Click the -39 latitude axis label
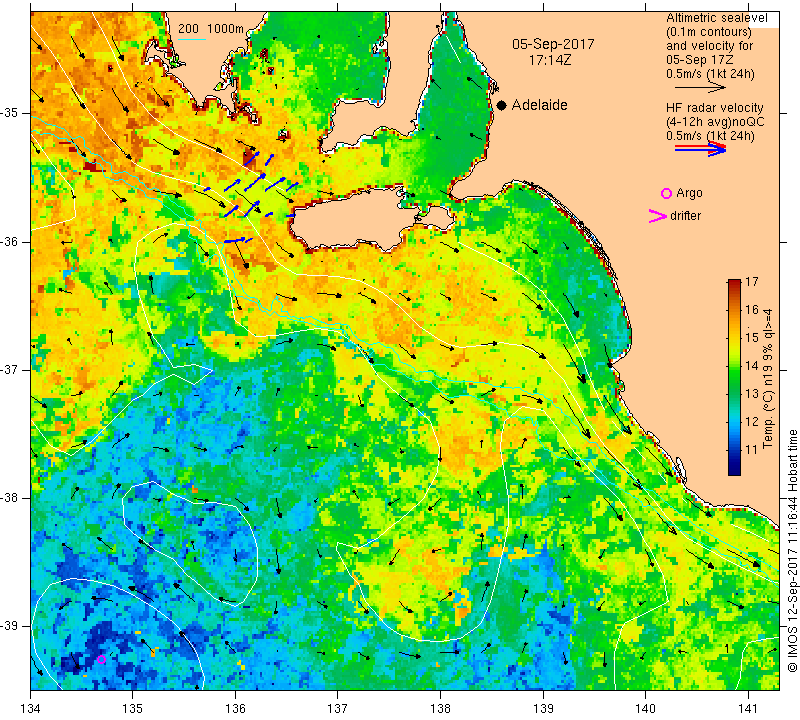 [14, 626]
